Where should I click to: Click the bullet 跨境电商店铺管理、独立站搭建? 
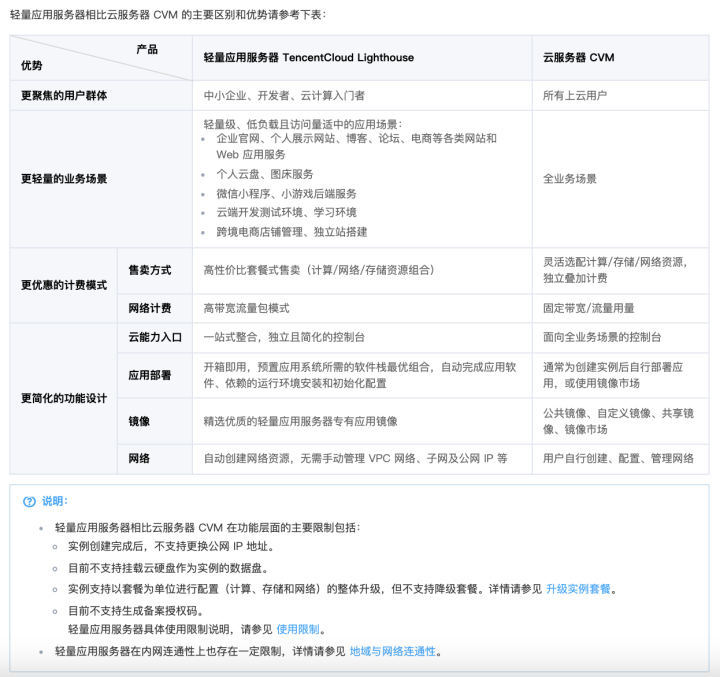point(292,232)
